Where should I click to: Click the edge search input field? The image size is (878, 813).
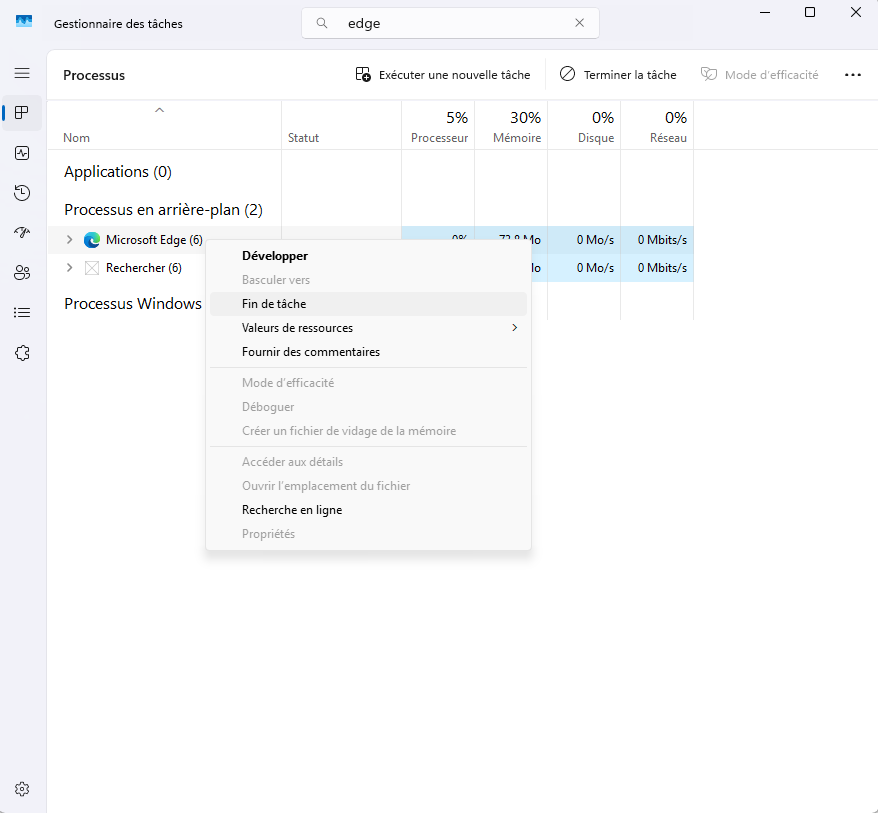450,23
